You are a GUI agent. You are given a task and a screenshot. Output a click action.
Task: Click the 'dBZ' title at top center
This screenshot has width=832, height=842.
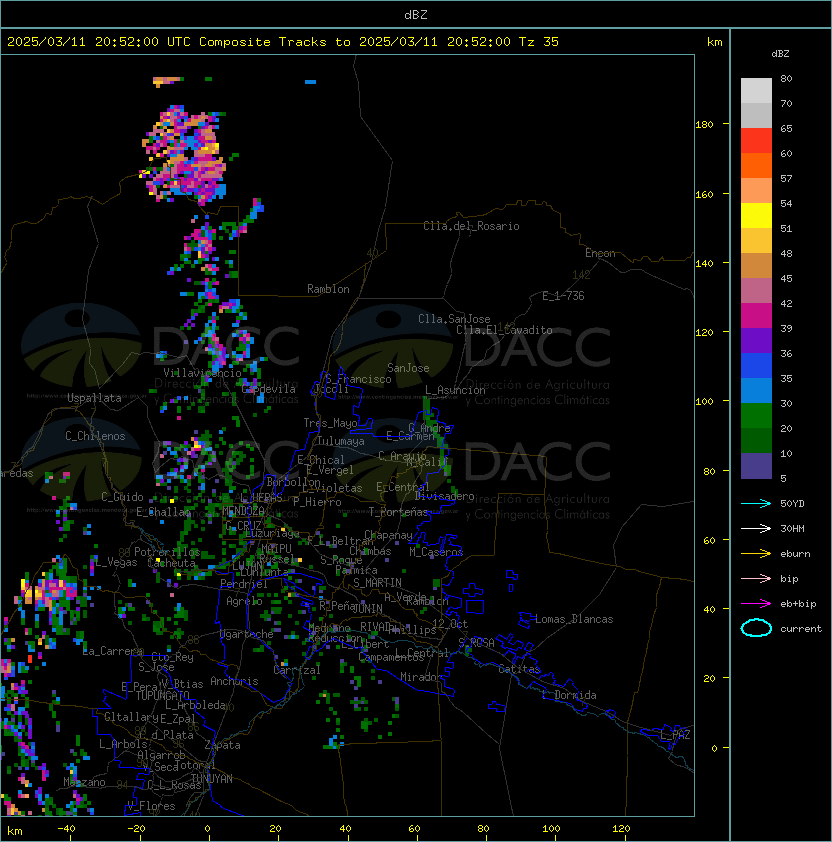click(416, 15)
